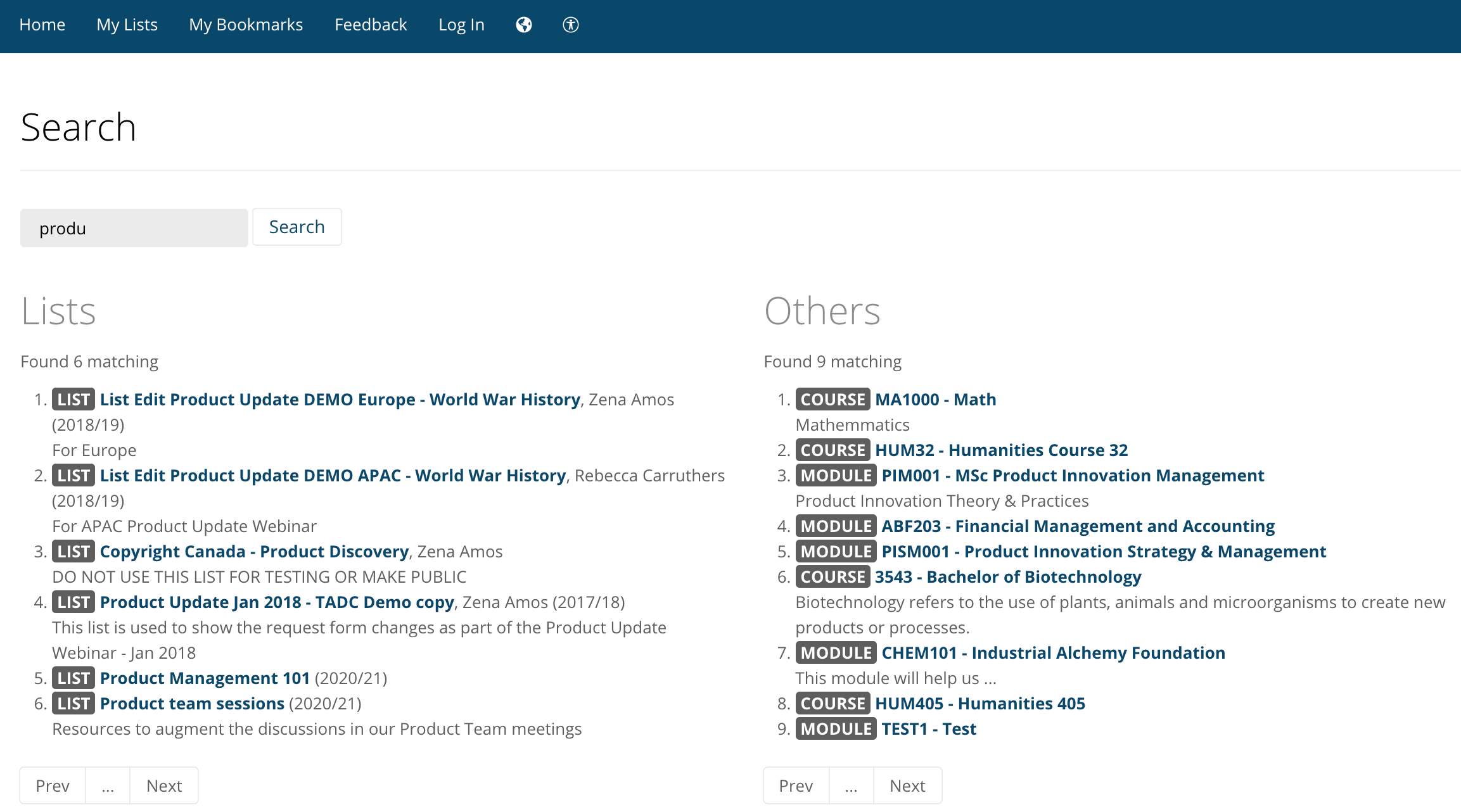Open List Edit Product Update DEMO APAC list

[x=333, y=476]
